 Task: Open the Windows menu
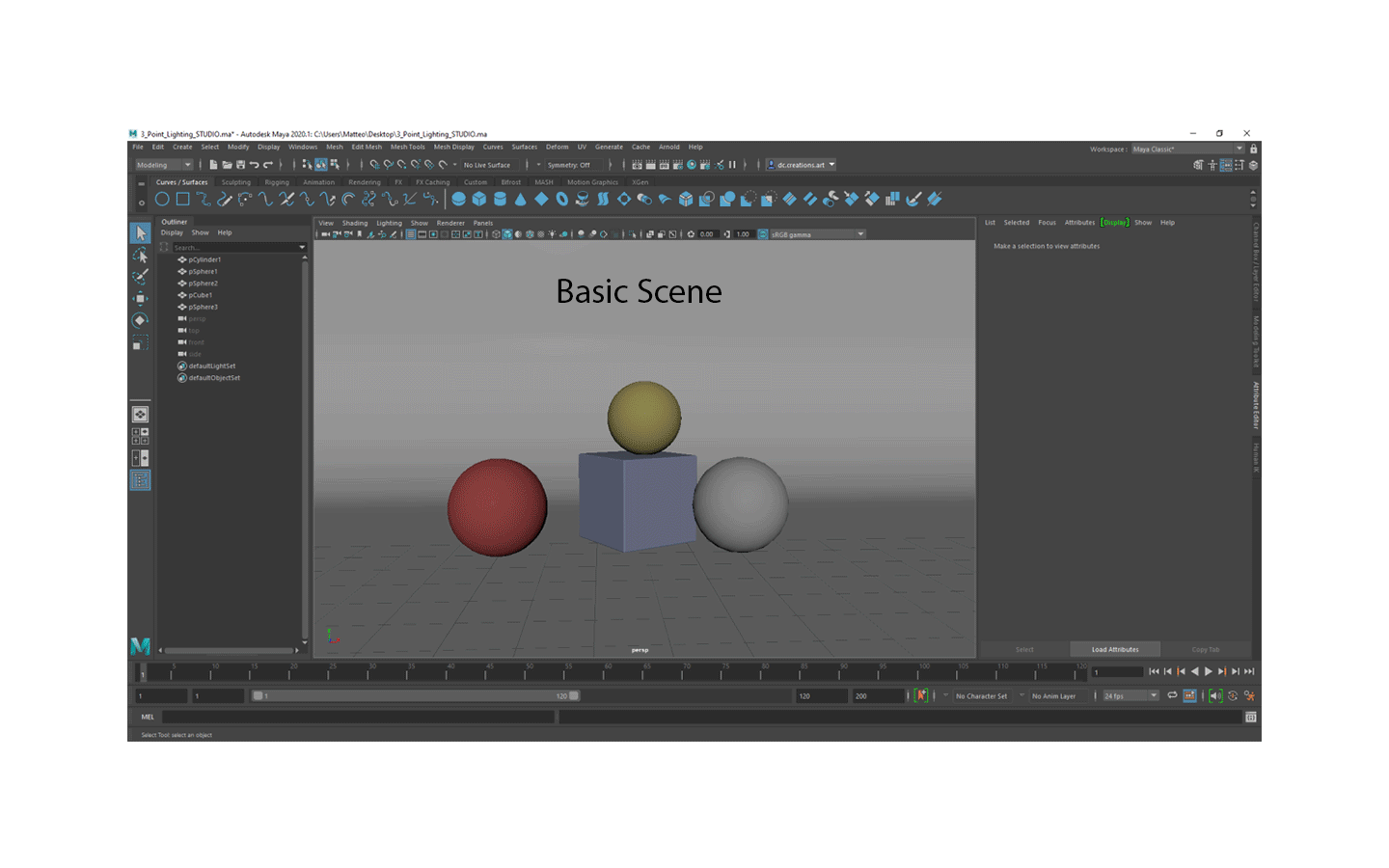coord(303,148)
